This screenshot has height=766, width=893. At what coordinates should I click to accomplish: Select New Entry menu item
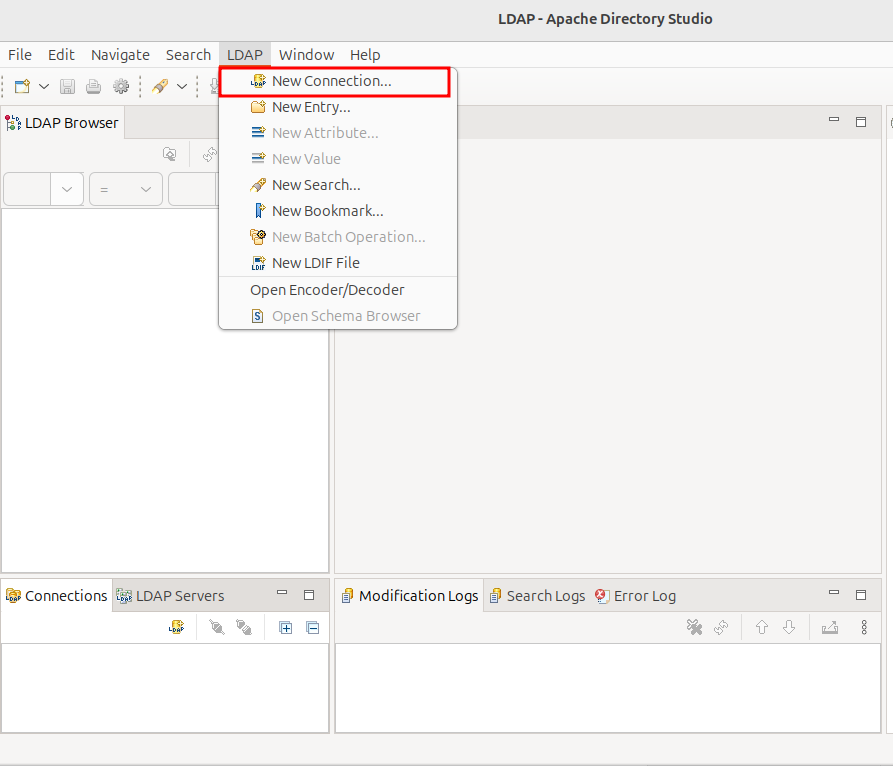[310, 107]
